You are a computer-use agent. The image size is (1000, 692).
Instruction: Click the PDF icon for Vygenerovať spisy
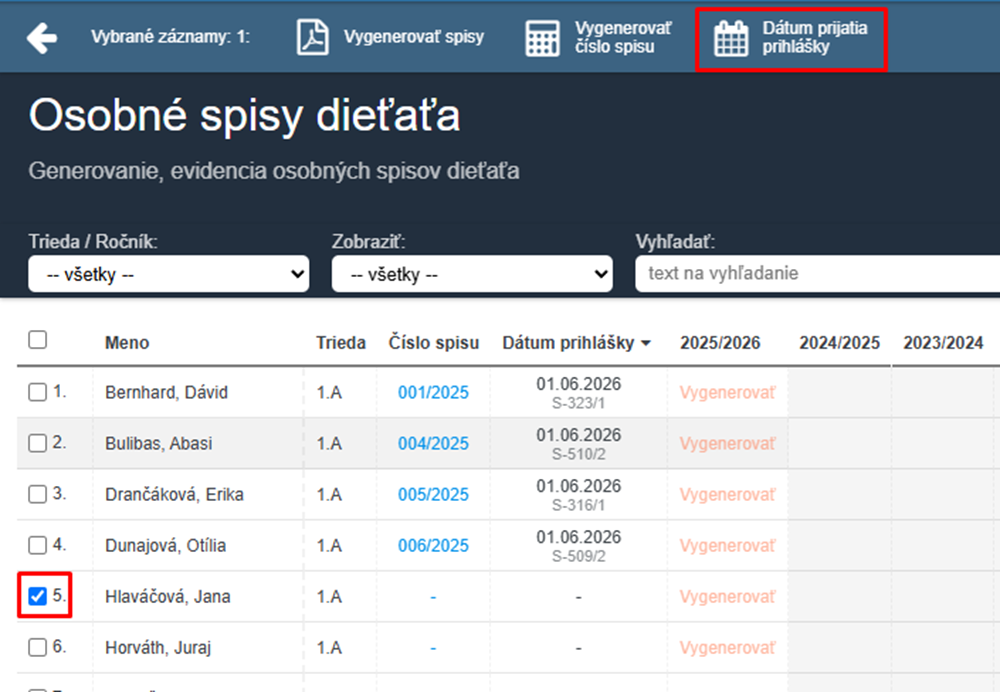(x=312, y=37)
